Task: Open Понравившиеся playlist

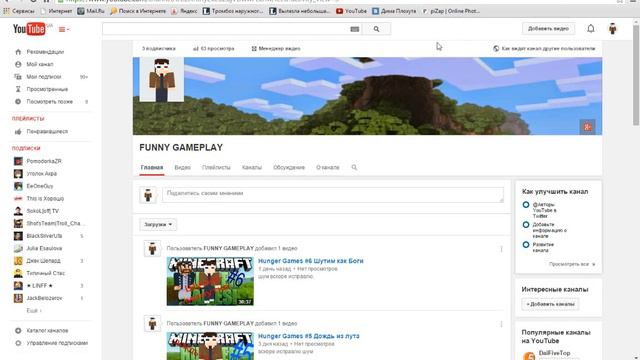Action: tap(47, 131)
